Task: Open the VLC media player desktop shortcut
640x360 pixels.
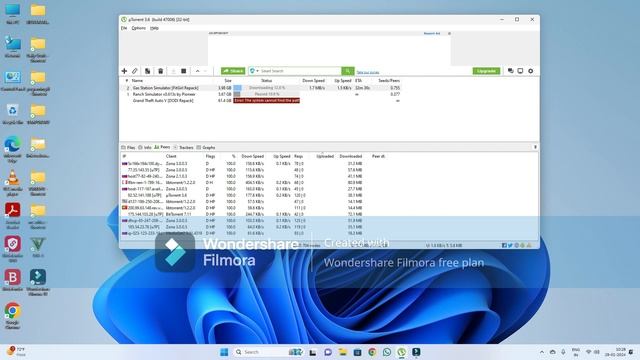Action: coord(13,183)
